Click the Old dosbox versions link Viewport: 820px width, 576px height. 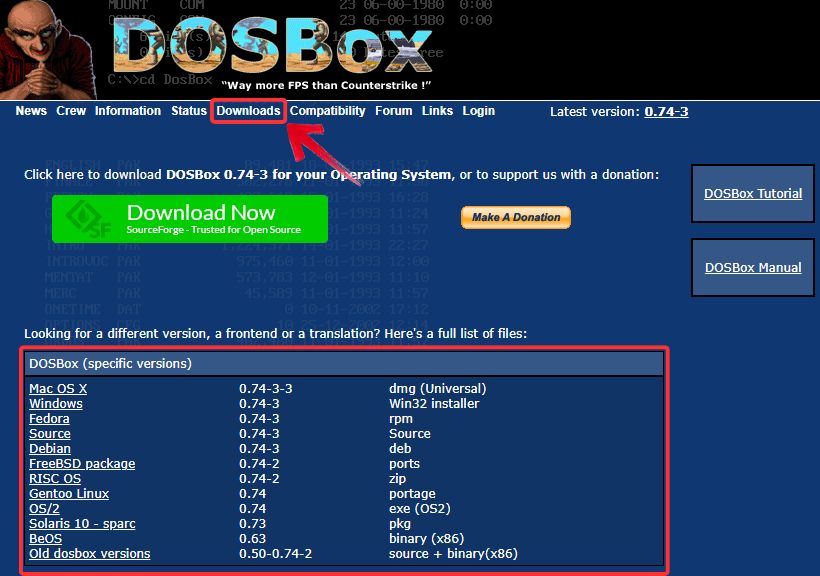coord(89,554)
